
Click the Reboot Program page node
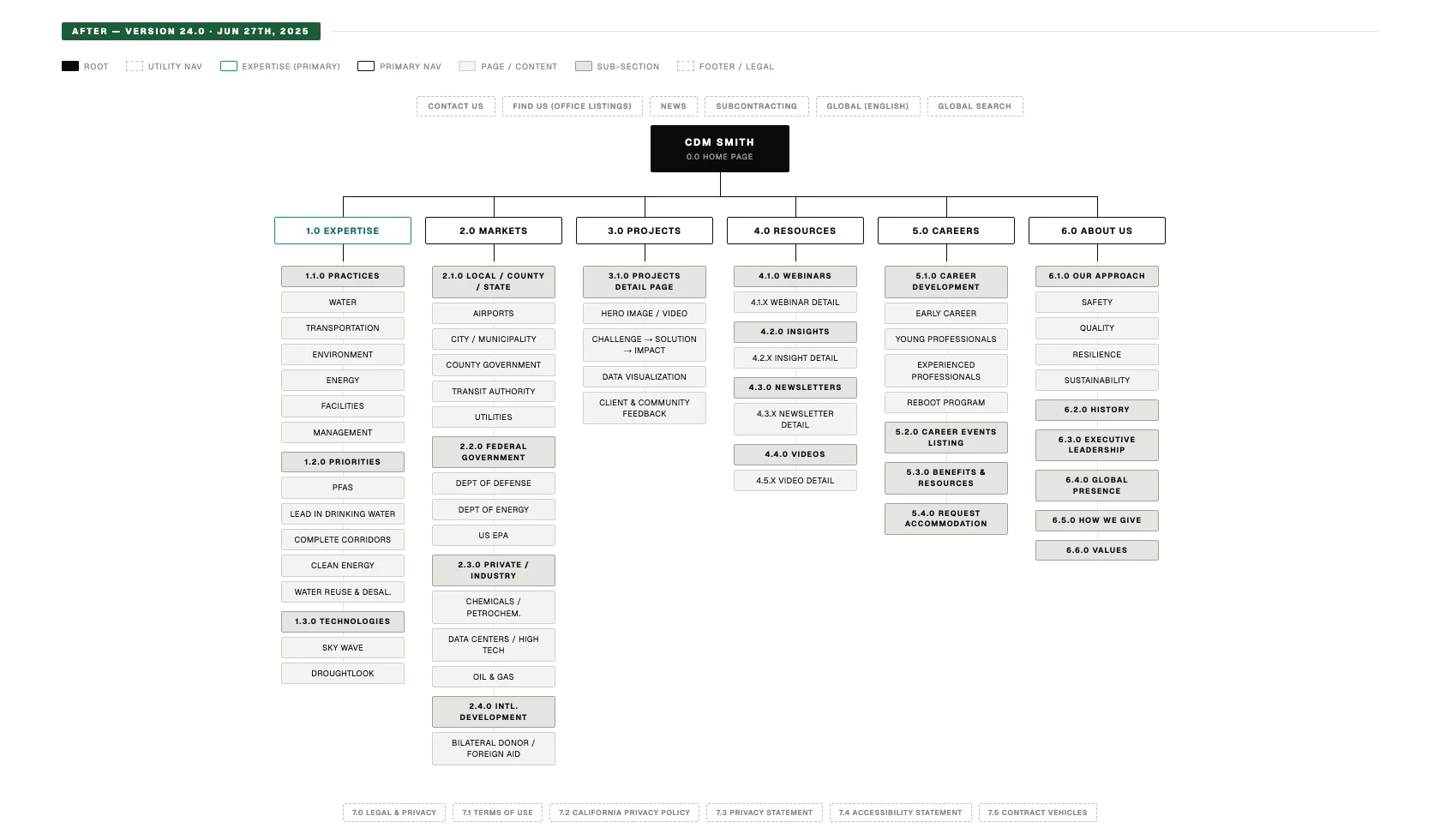pos(946,403)
